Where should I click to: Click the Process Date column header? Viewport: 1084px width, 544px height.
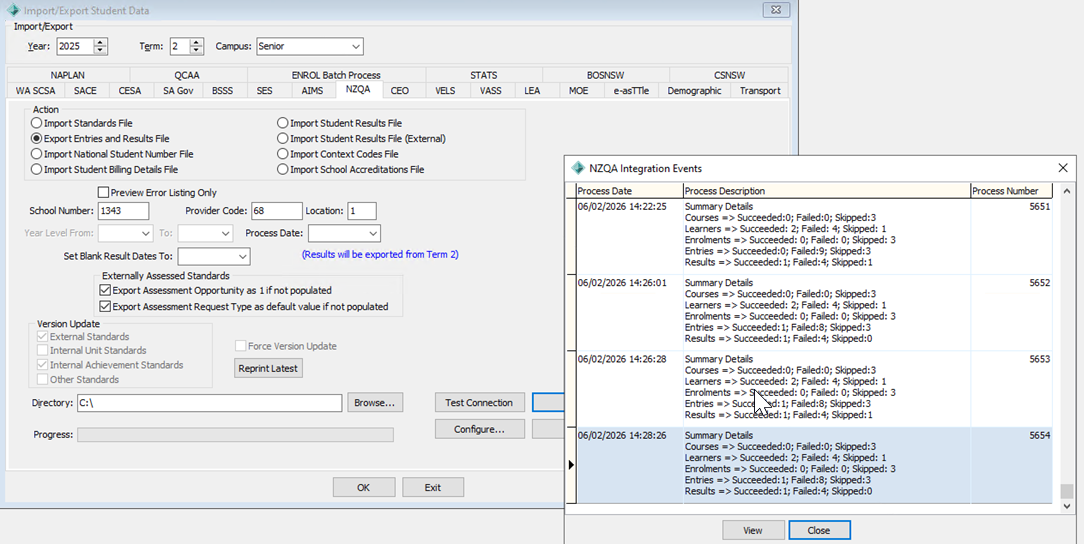click(629, 191)
